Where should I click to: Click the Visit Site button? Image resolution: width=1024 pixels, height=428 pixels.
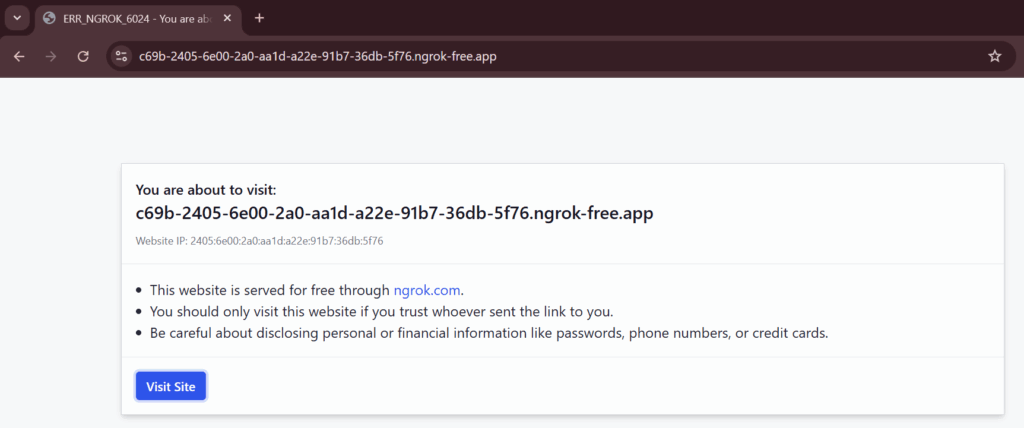pos(171,387)
